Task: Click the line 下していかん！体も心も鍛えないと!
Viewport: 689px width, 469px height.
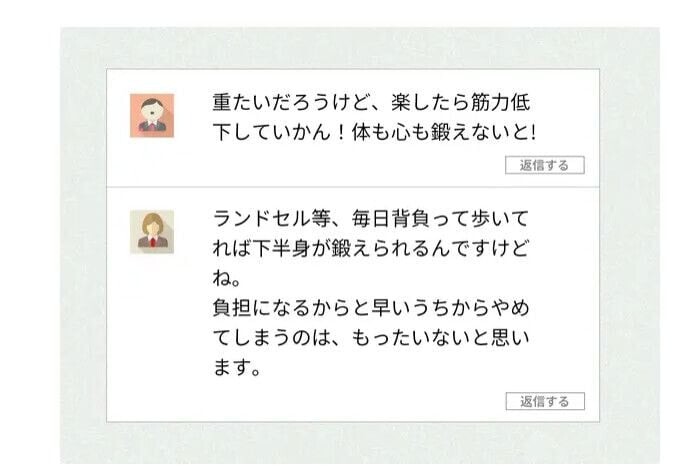Action: coord(374,132)
